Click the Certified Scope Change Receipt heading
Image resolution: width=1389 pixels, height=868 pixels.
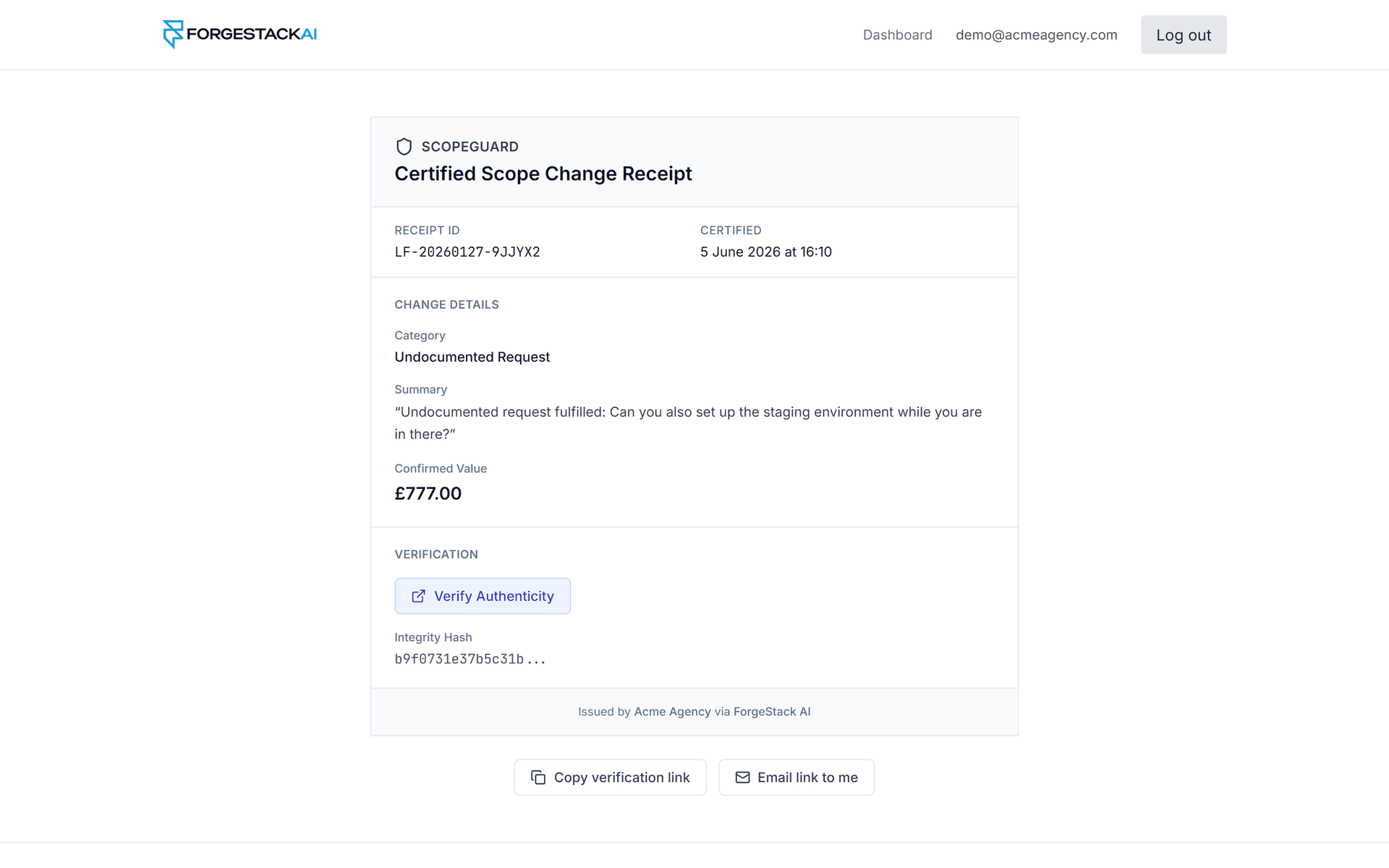pos(543,174)
